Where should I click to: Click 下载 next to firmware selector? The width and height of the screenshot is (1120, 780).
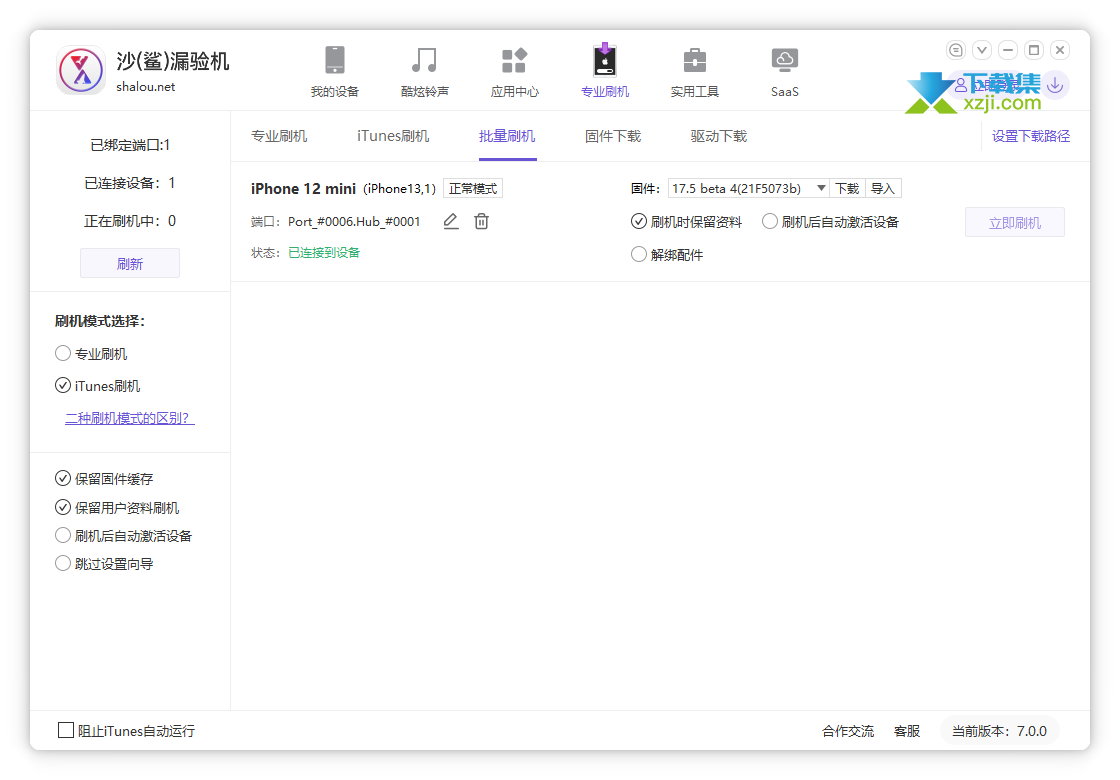click(847, 189)
